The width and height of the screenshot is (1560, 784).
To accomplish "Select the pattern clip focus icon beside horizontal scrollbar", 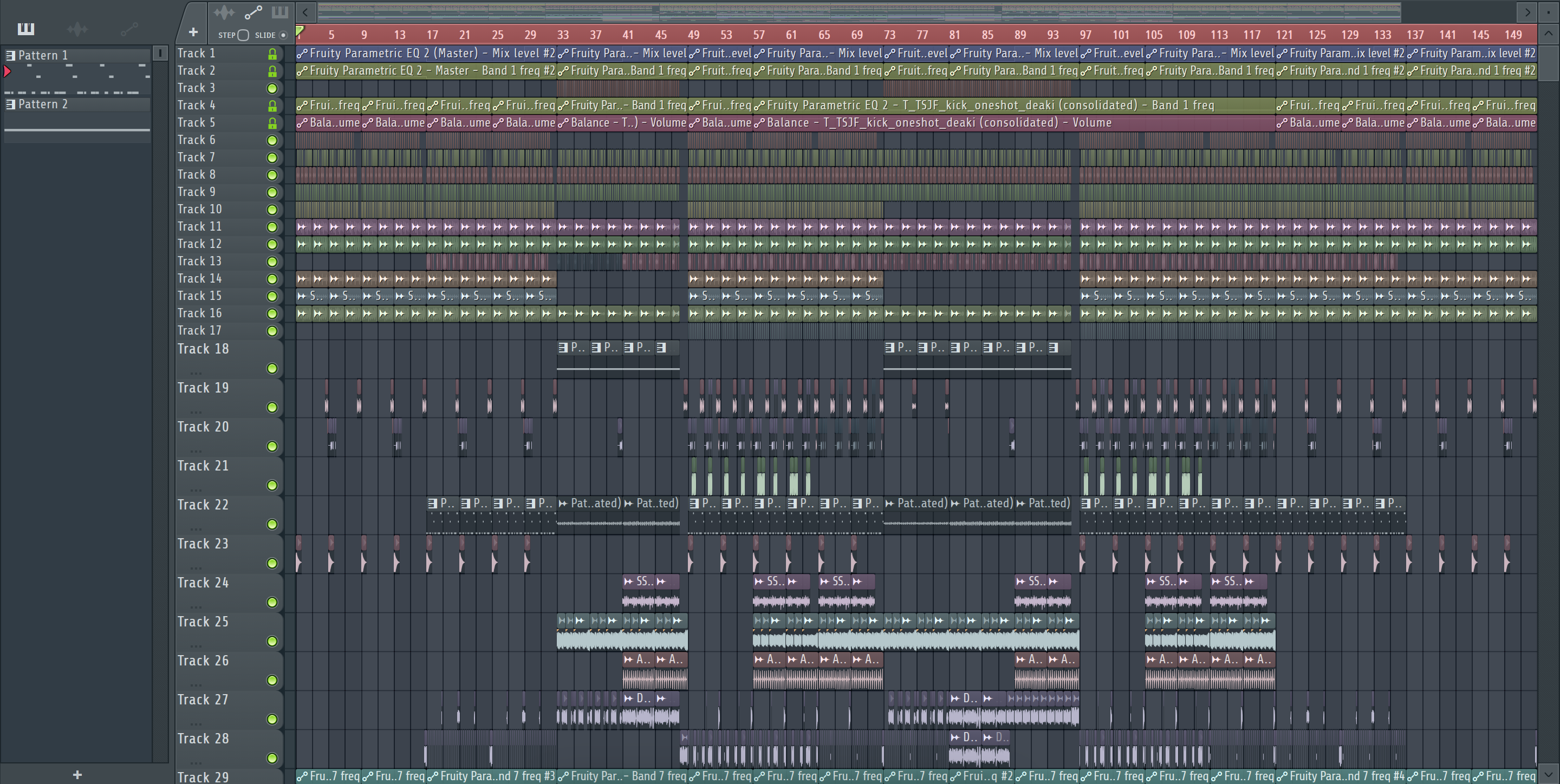I will point(280,12).
